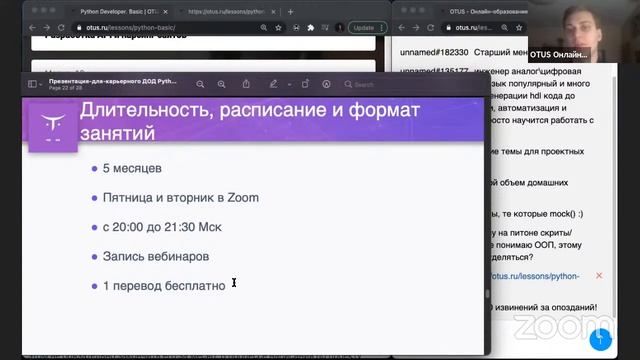
Task: Bookmark the page with left Chrome's star
Action: (278, 27)
